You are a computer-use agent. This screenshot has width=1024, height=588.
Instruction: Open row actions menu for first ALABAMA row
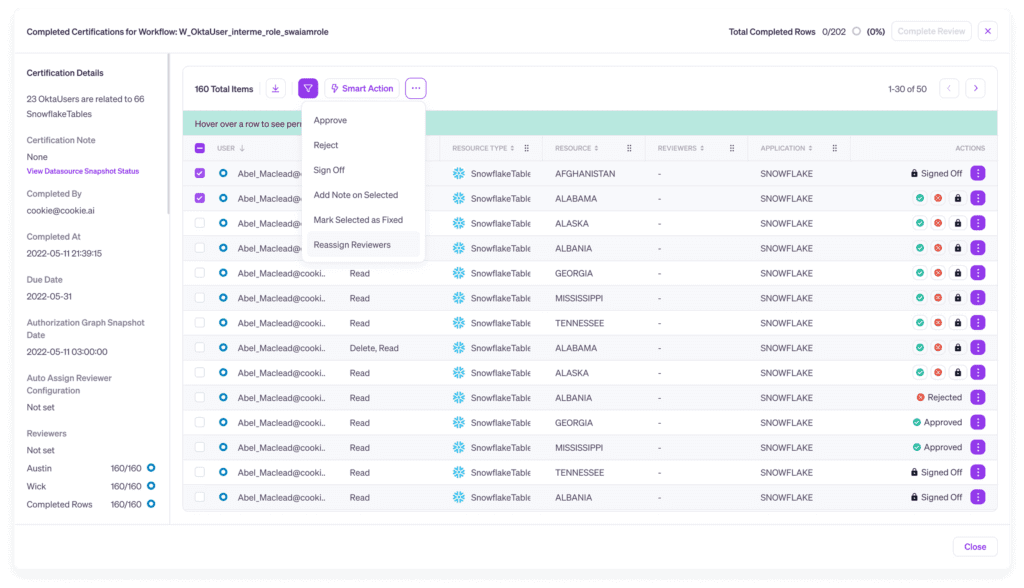(x=978, y=199)
